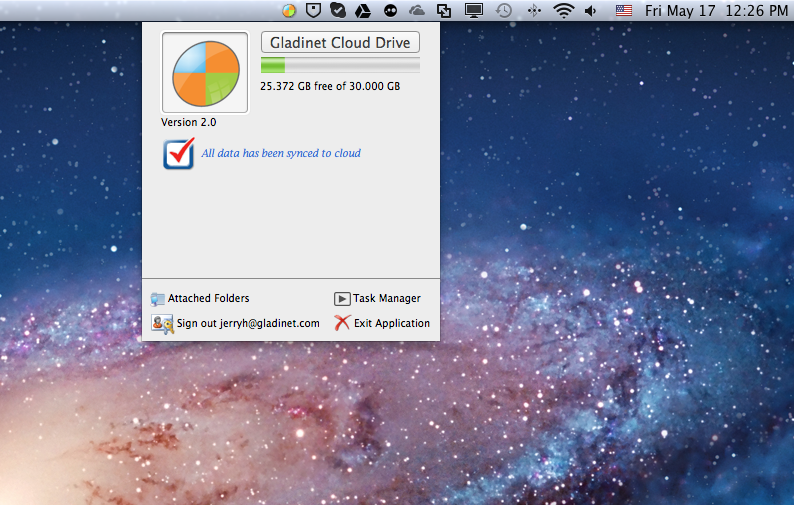Open the US flag input menu
Screen dimensions: 794x505
pyautogui.click(x=624, y=11)
